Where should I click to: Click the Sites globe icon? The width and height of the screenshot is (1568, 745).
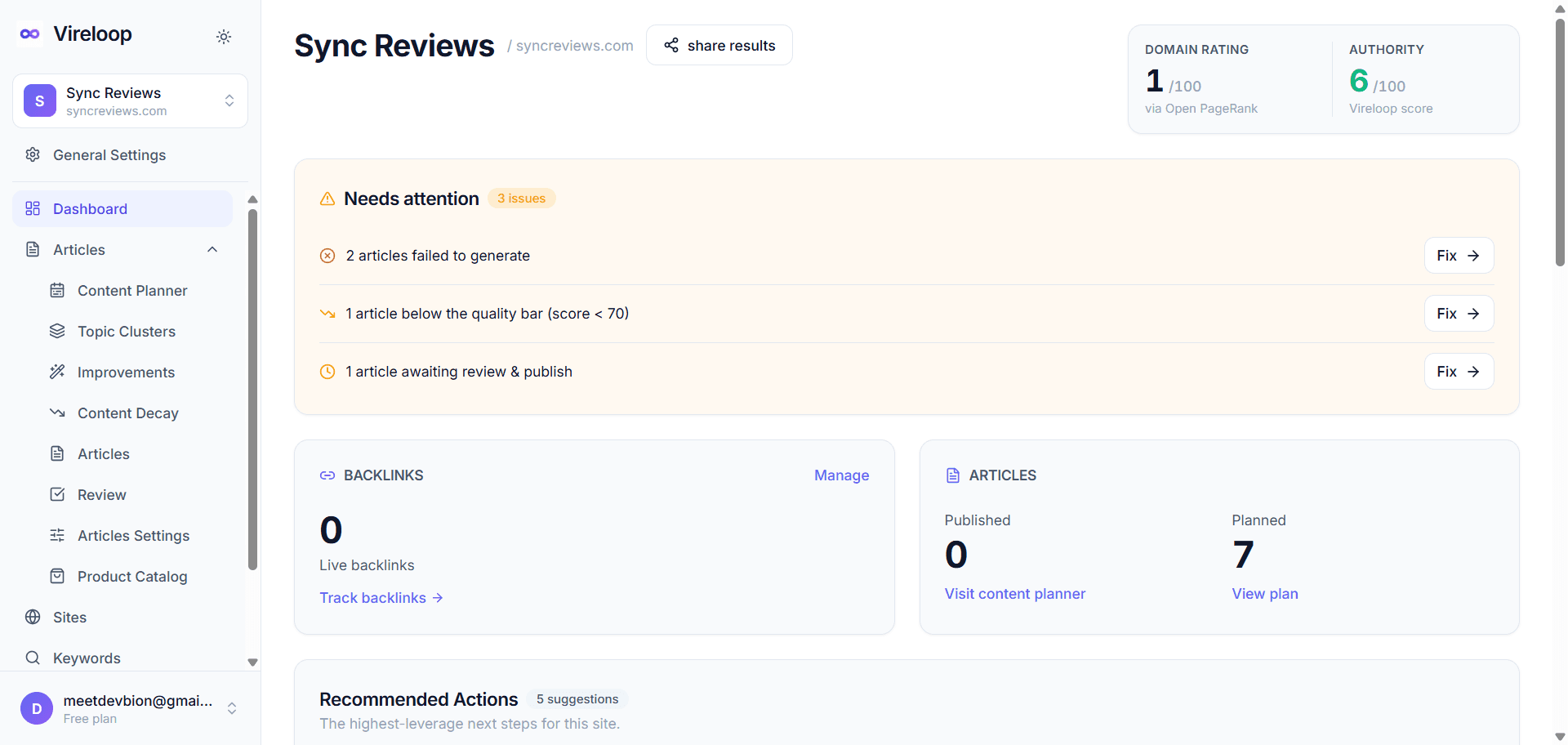click(x=33, y=617)
